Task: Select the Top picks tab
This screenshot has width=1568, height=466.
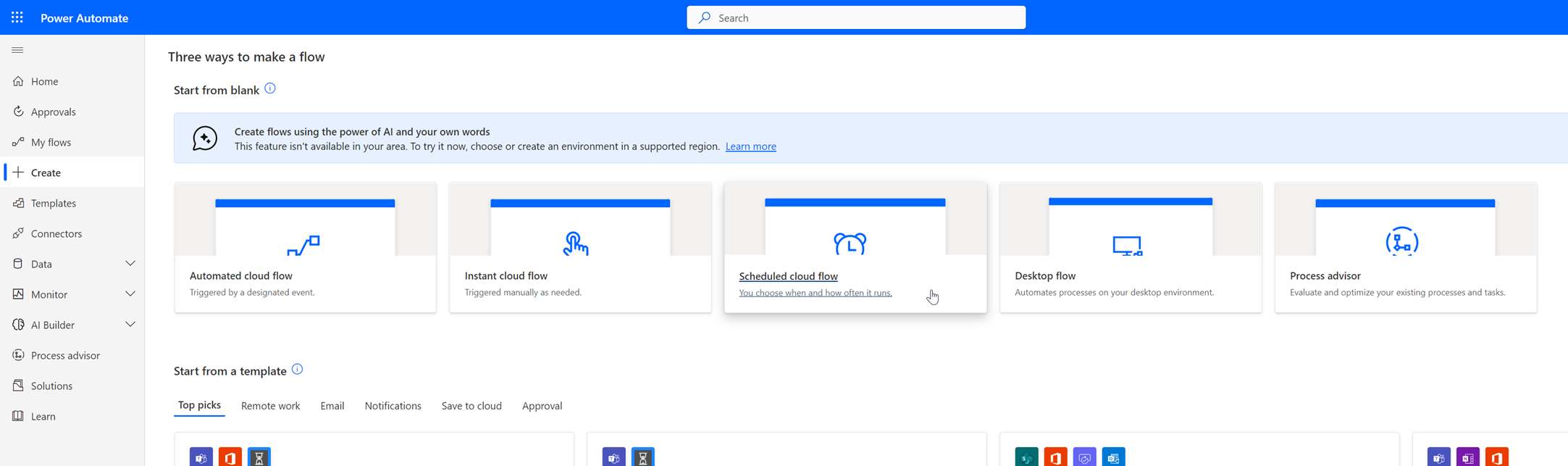Action: pyautogui.click(x=199, y=405)
